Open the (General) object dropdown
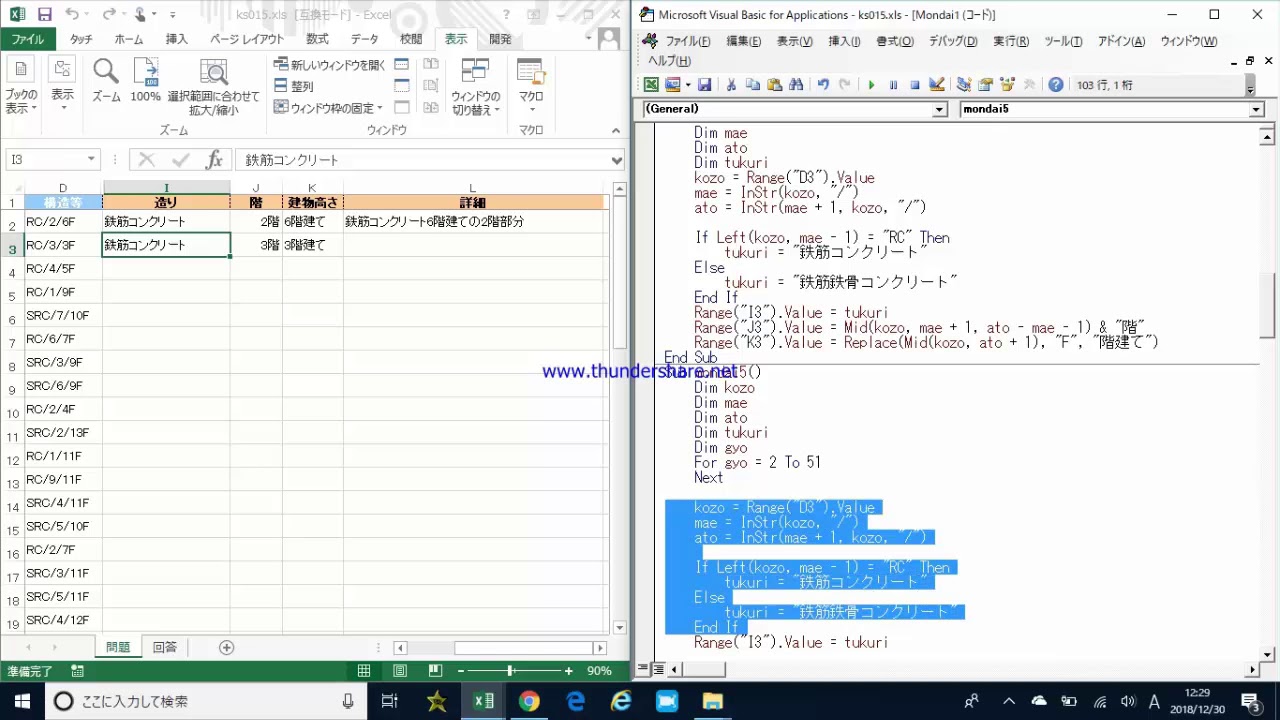The image size is (1280, 720). coord(939,109)
